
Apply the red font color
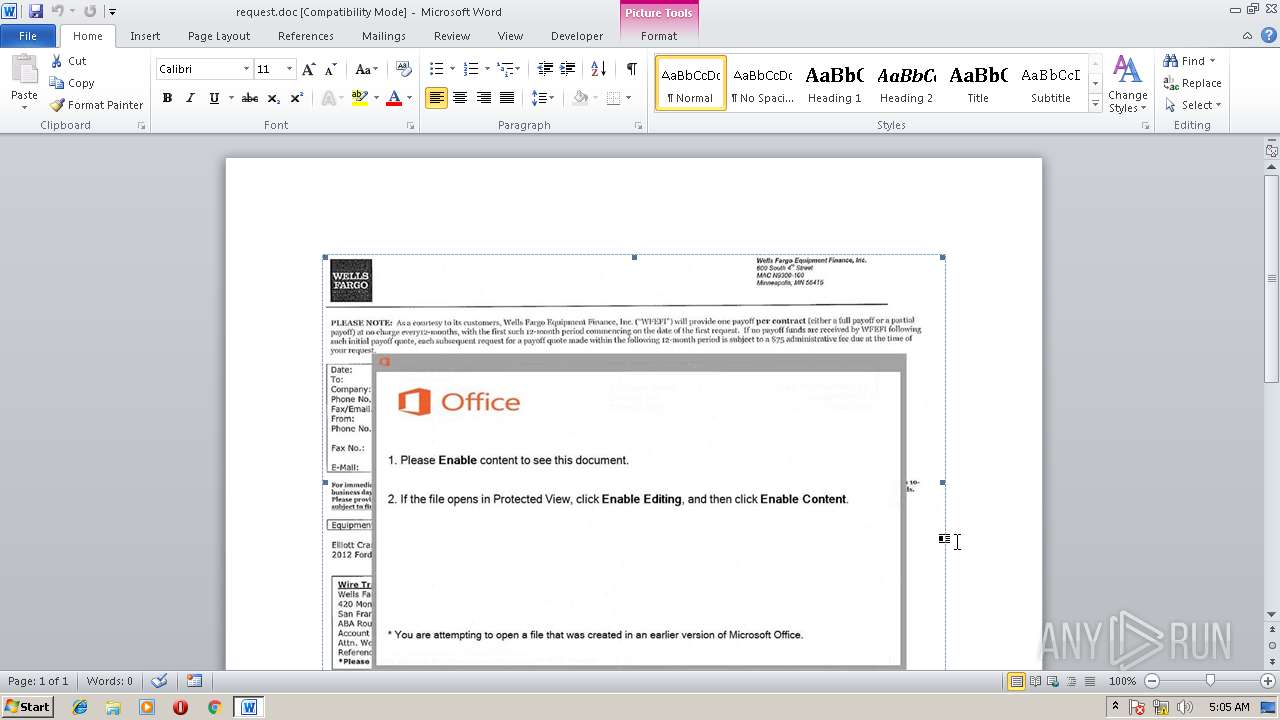click(x=394, y=98)
